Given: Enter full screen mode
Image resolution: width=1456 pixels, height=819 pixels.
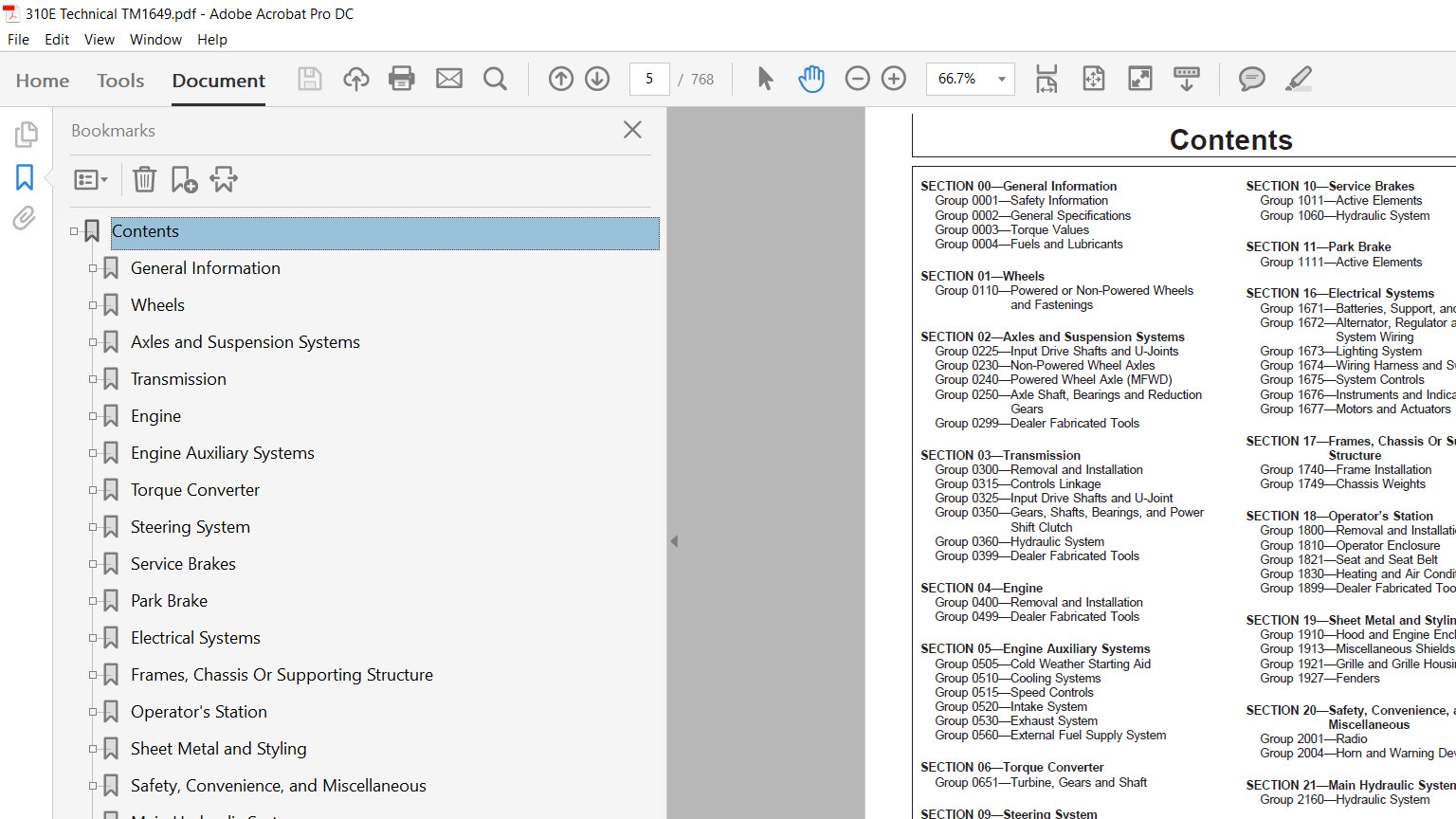Looking at the screenshot, I should pyautogui.click(x=1140, y=79).
